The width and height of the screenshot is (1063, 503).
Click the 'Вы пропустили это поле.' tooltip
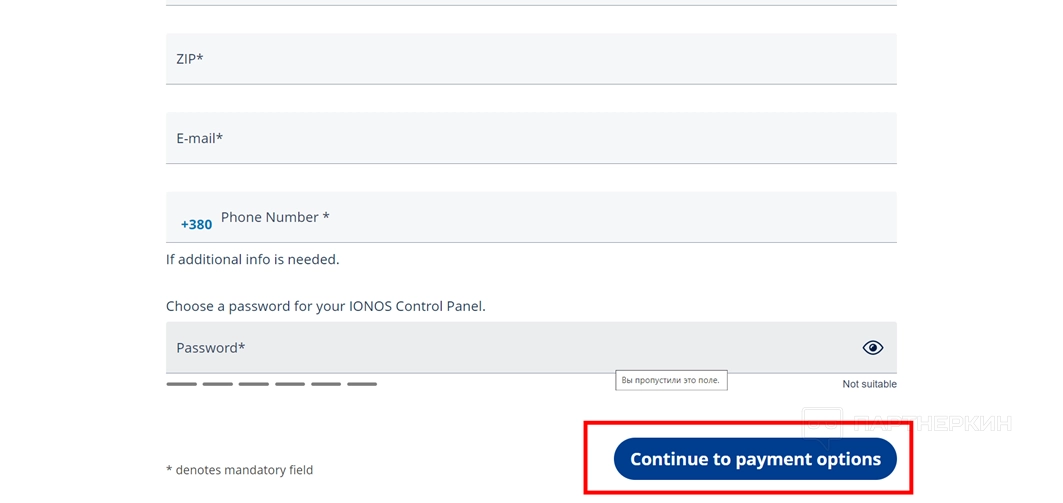pos(670,380)
